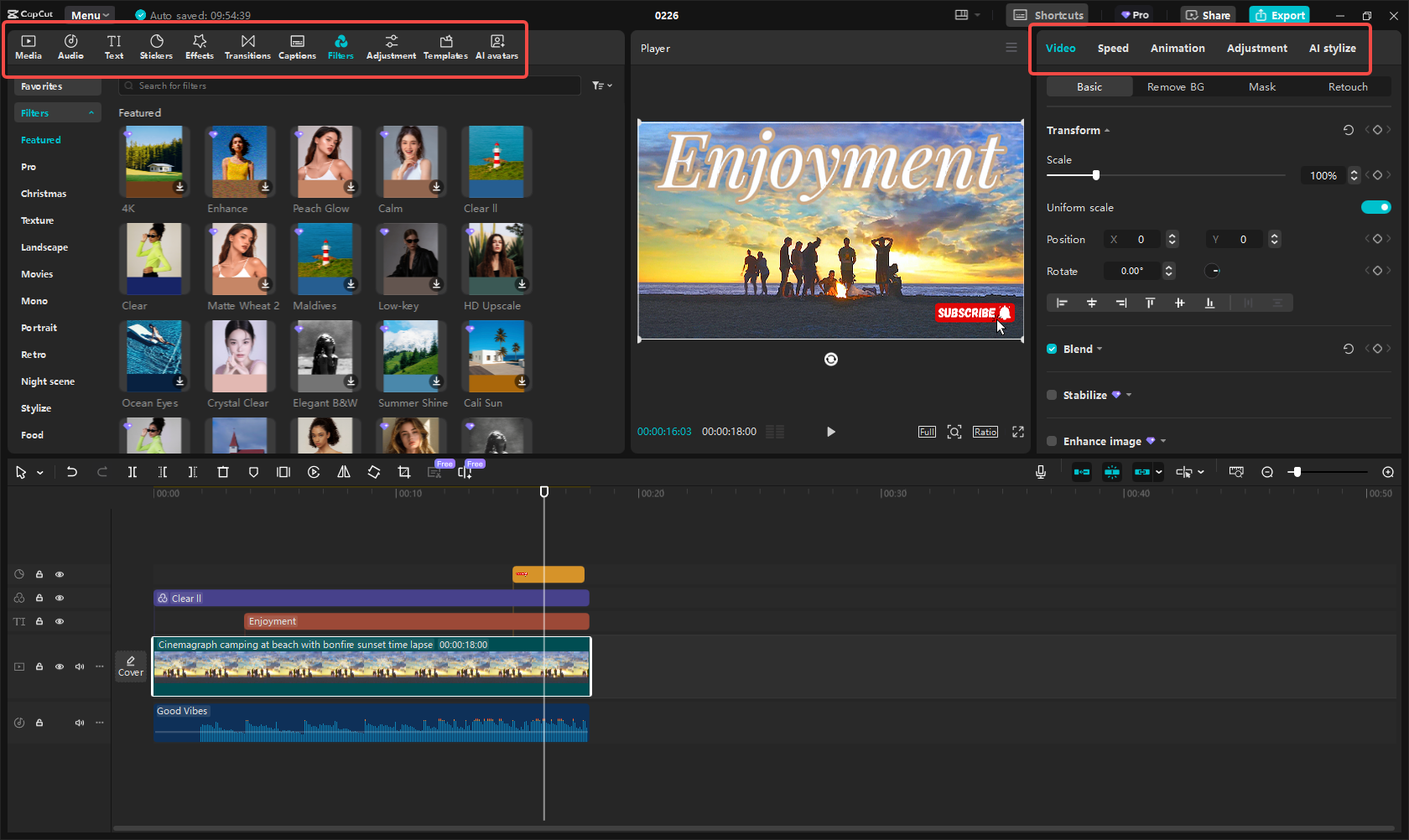The height and width of the screenshot is (840, 1409).
Task: Open the Transitions panel
Action: point(247,47)
